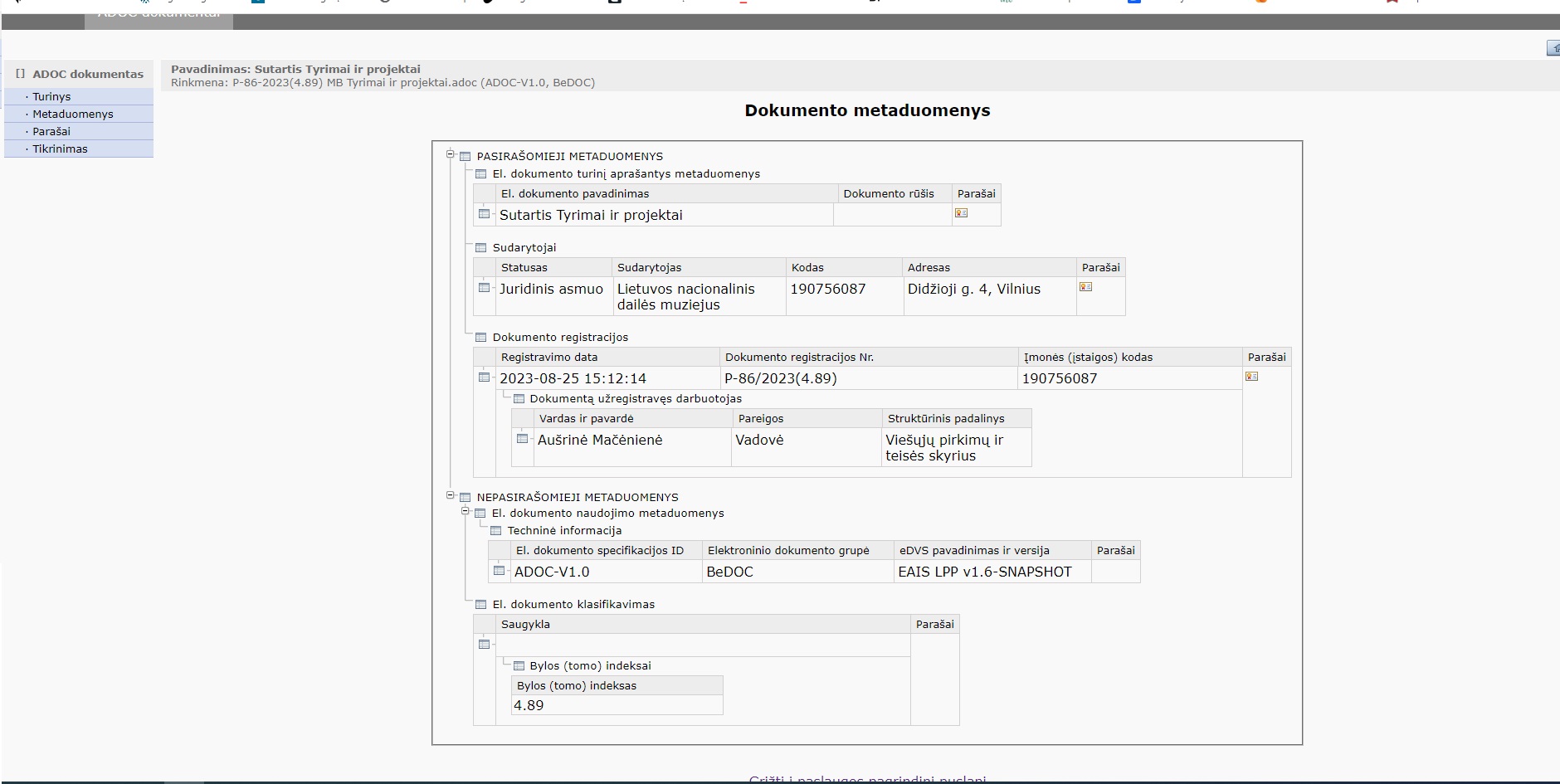The height and width of the screenshot is (784, 1560).
Task: Click table icon beside Juridinis asmuo
Action: coord(485,288)
